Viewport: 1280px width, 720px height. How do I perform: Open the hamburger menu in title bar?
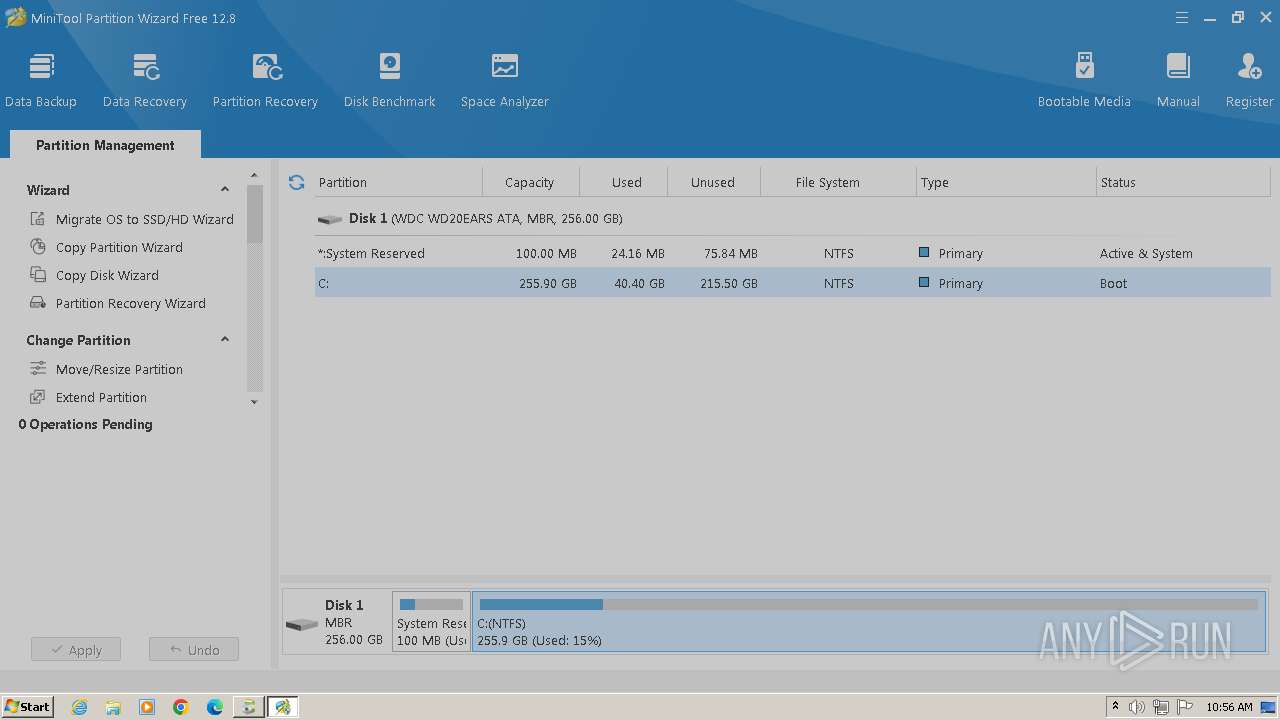pyautogui.click(x=1182, y=17)
